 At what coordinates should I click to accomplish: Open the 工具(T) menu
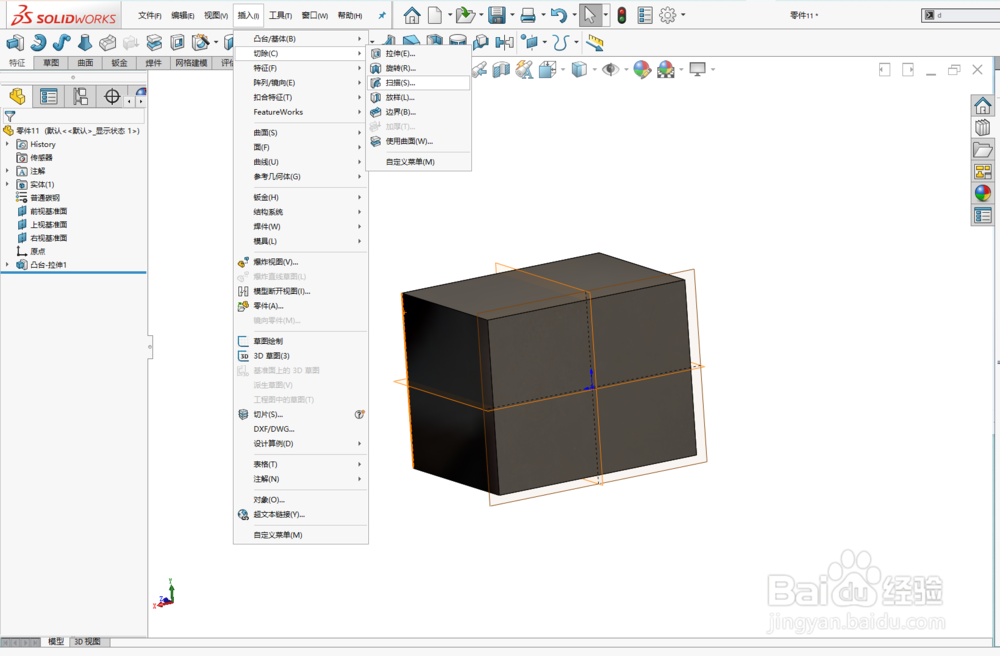coord(280,15)
